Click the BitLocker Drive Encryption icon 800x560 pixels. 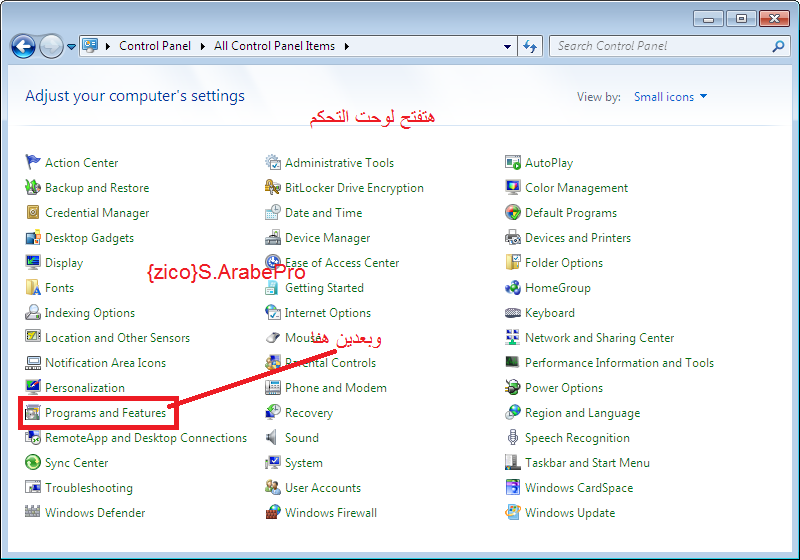pos(273,187)
